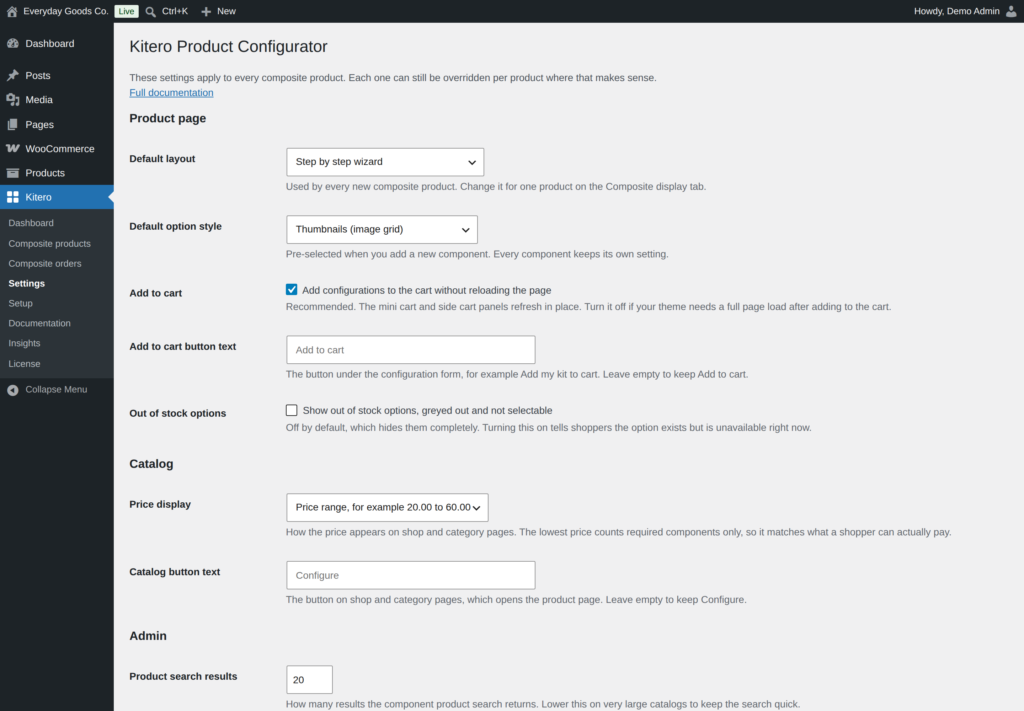1024x711 pixels.
Task: Click the Kitero Product Configurator heading
Action: 229,46
